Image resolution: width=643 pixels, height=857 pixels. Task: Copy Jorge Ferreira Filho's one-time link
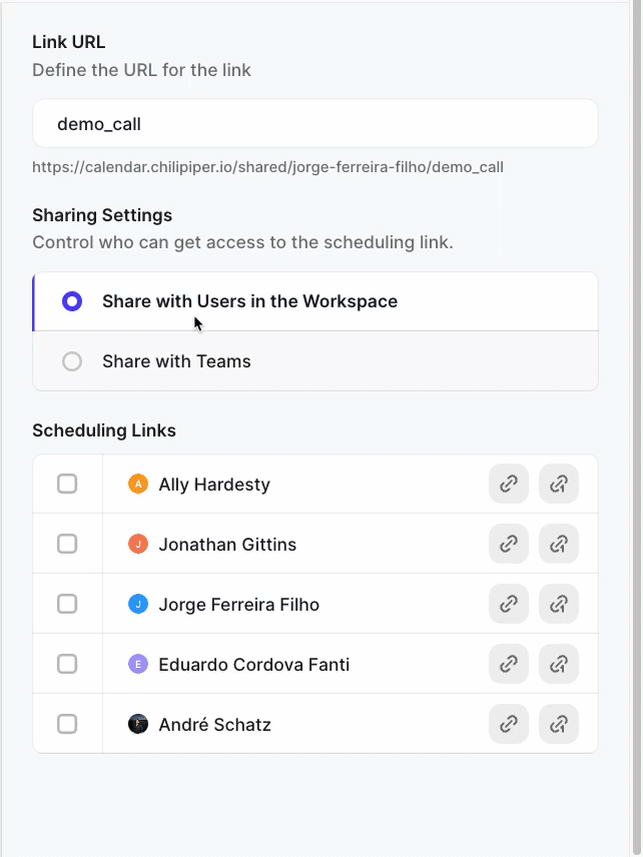point(558,604)
